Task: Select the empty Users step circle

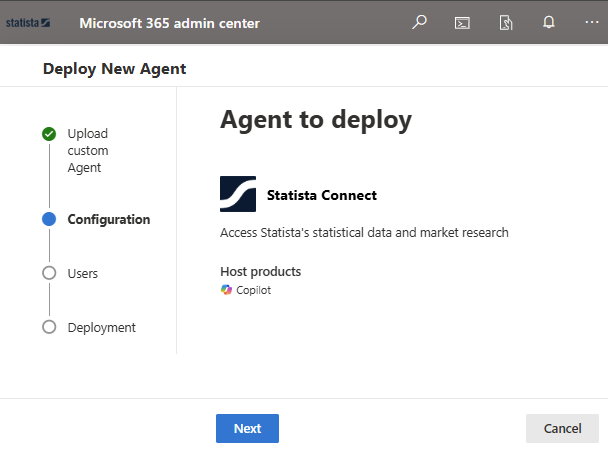Action: pyautogui.click(x=49, y=273)
